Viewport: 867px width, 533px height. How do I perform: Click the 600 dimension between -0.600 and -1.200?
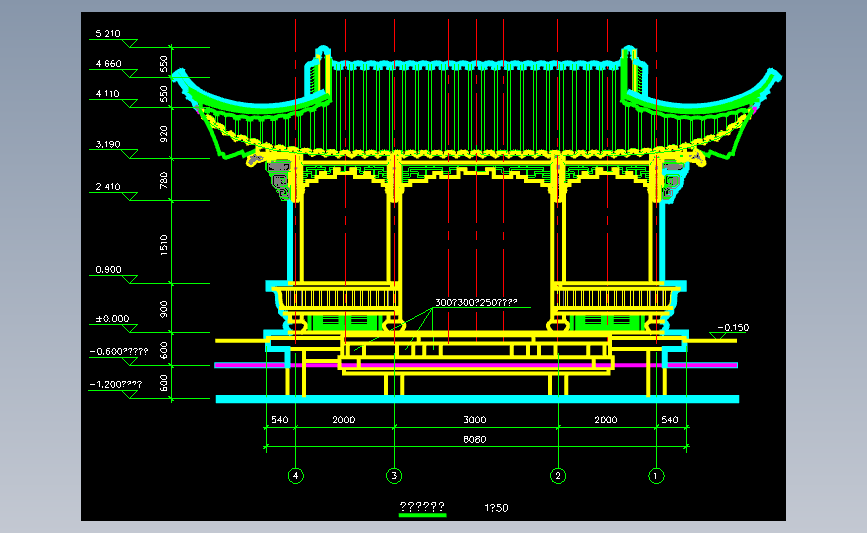[x=164, y=383]
